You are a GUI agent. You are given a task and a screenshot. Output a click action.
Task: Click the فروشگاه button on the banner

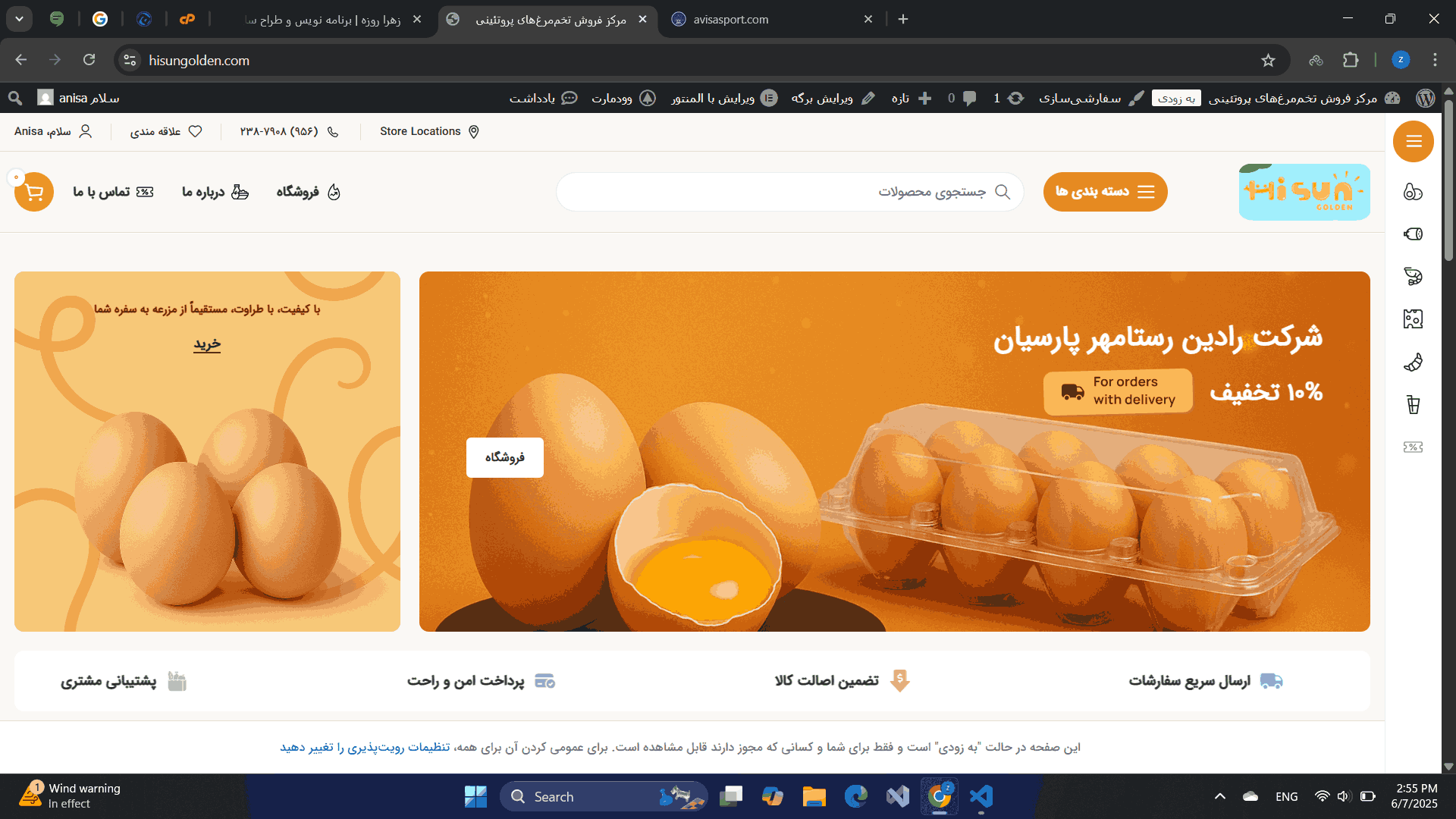505,457
